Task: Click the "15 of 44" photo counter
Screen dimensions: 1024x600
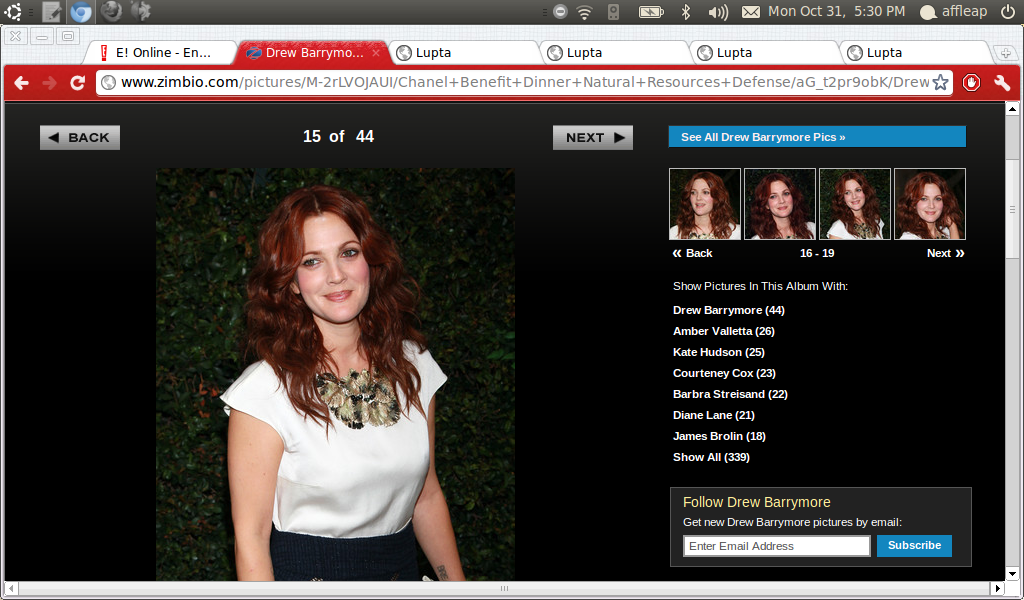Action: click(338, 136)
